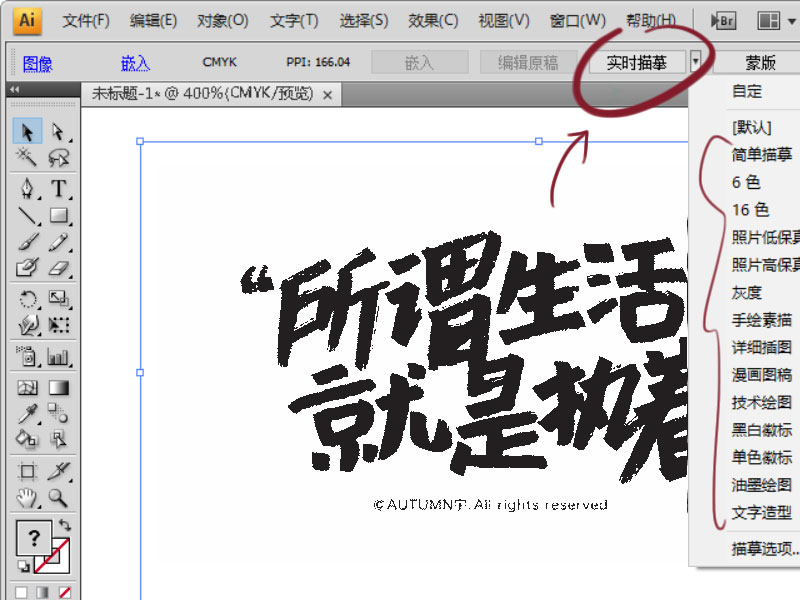Select the Warp tool
This screenshot has height=600, width=800.
[27, 325]
